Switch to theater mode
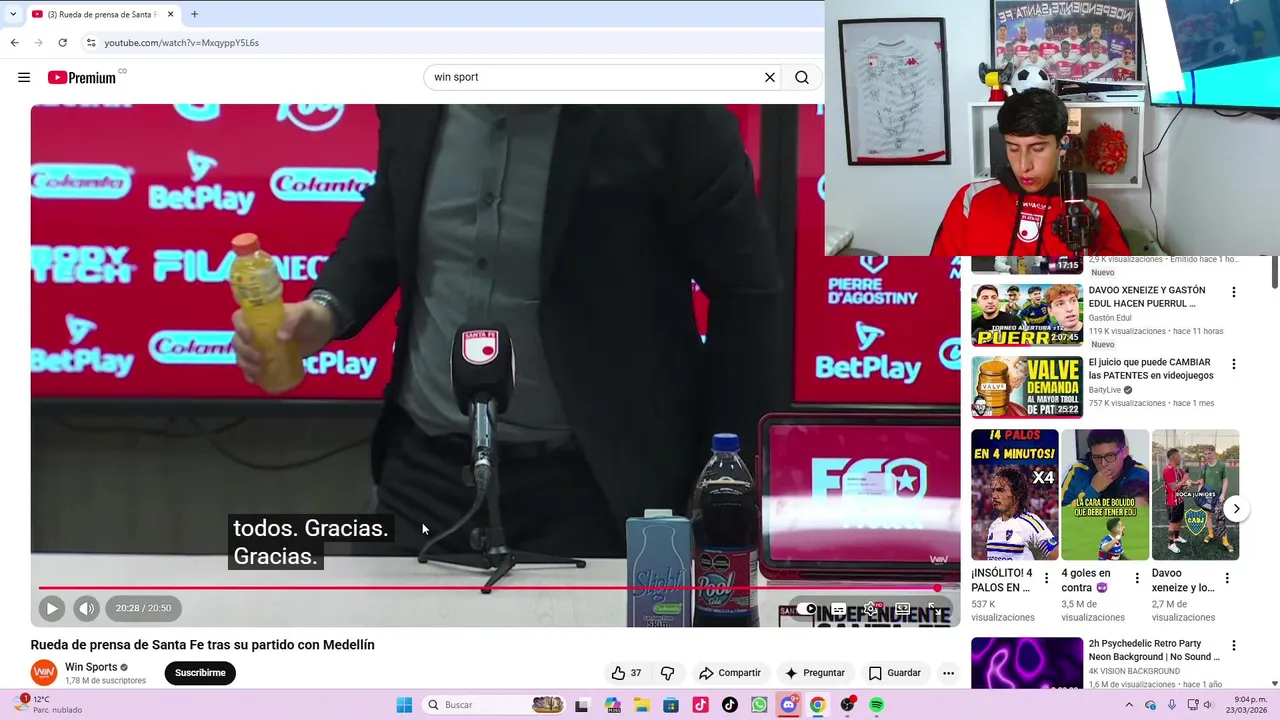Viewport: 1280px width, 720px height. click(x=902, y=609)
